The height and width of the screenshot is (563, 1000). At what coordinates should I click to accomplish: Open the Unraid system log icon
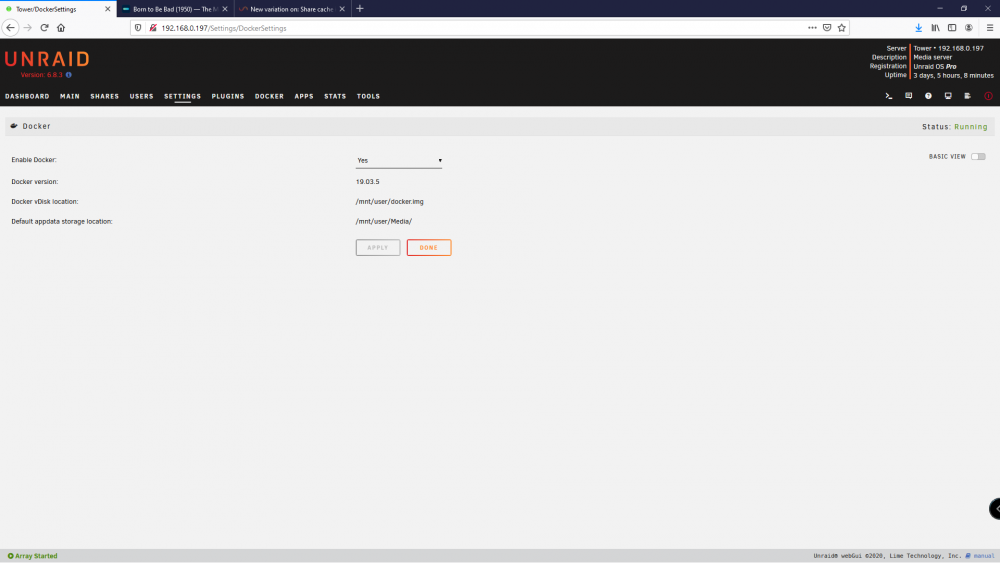(x=967, y=96)
